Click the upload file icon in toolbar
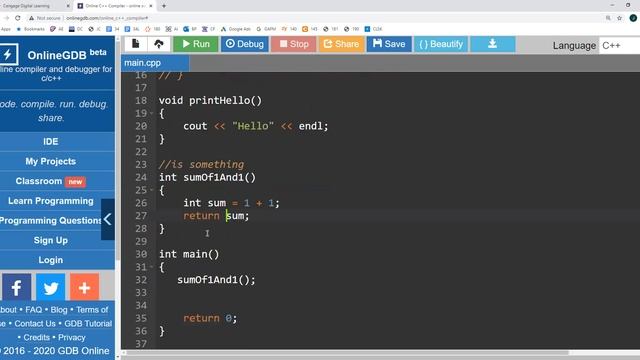640x360 pixels. (159, 44)
